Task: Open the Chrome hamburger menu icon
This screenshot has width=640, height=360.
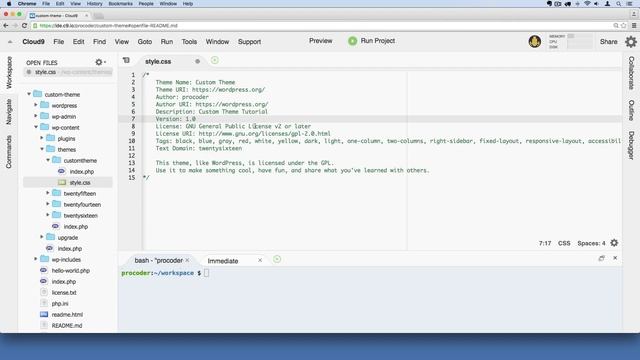Action: click(x=634, y=25)
